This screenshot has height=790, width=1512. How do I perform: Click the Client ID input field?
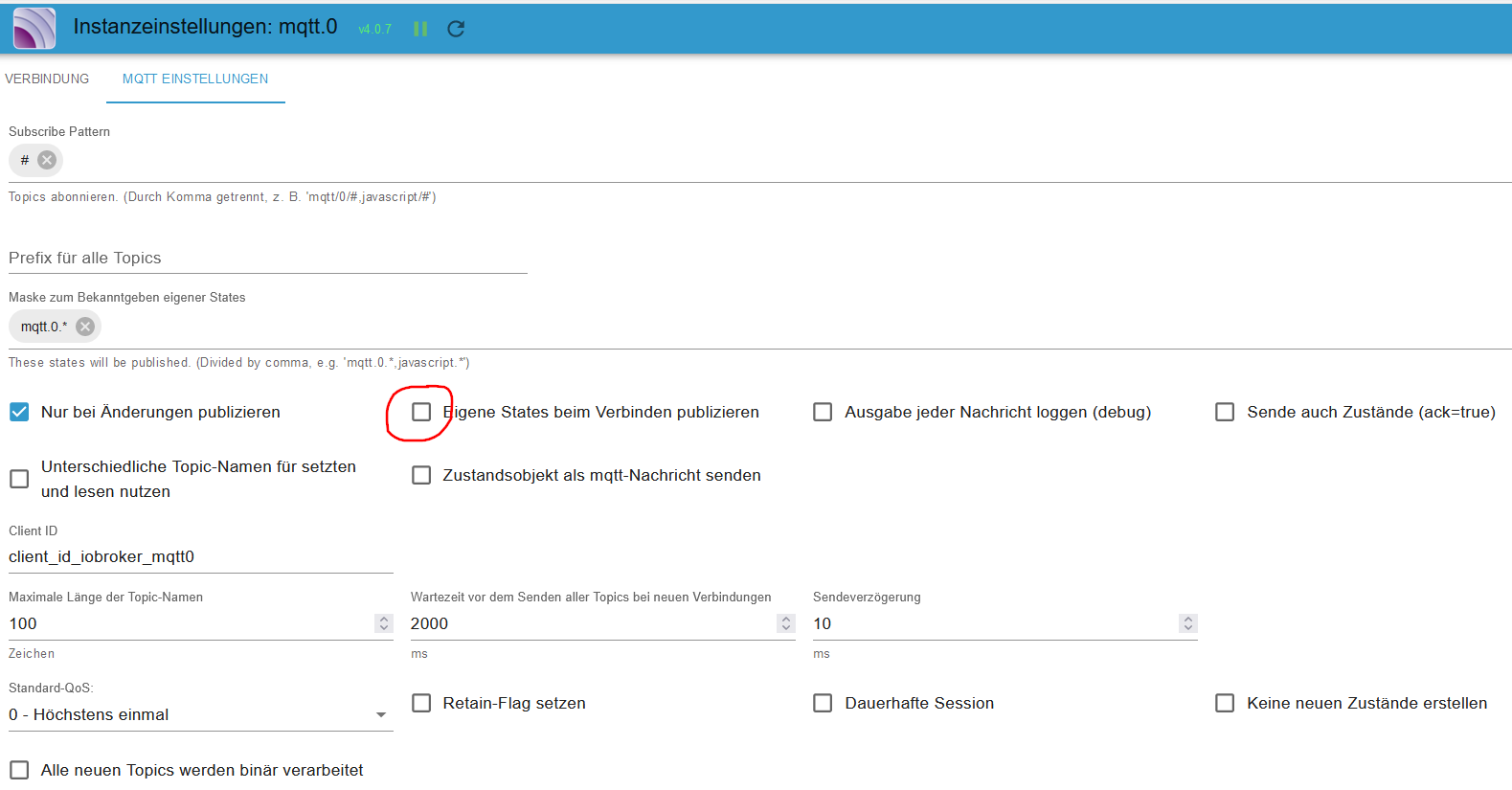[200, 556]
